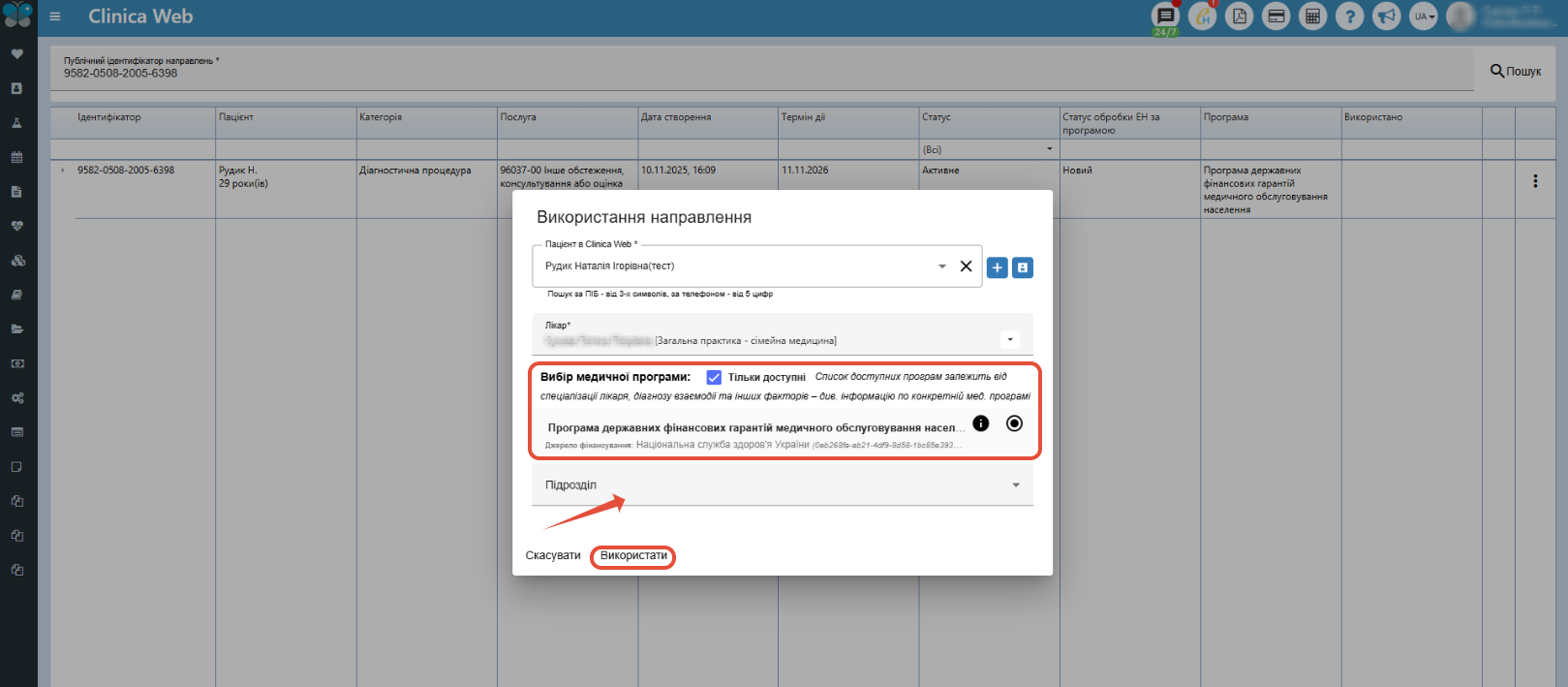The height and width of the screenshot is (687, 1568).
Task: Clear the selected patient with X
Action: [x=966, y=266]
